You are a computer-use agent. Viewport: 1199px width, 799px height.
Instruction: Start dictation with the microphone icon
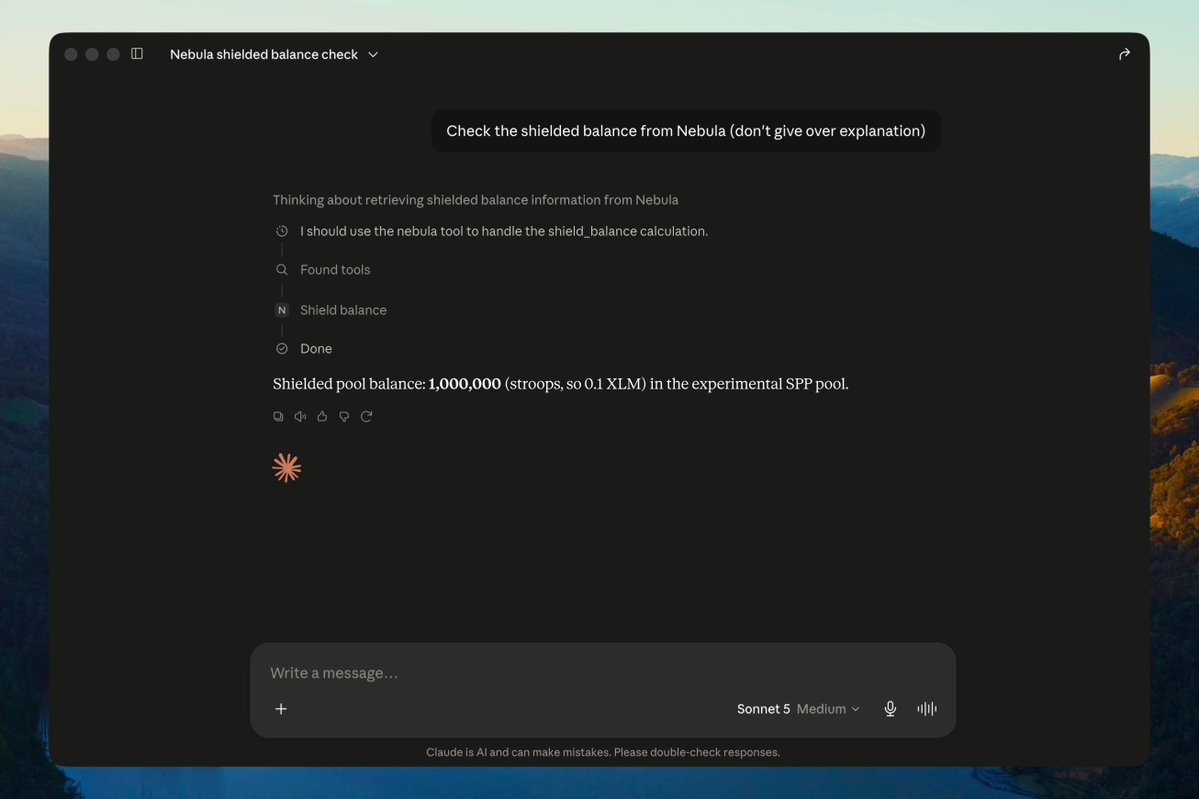coord(890,709)
